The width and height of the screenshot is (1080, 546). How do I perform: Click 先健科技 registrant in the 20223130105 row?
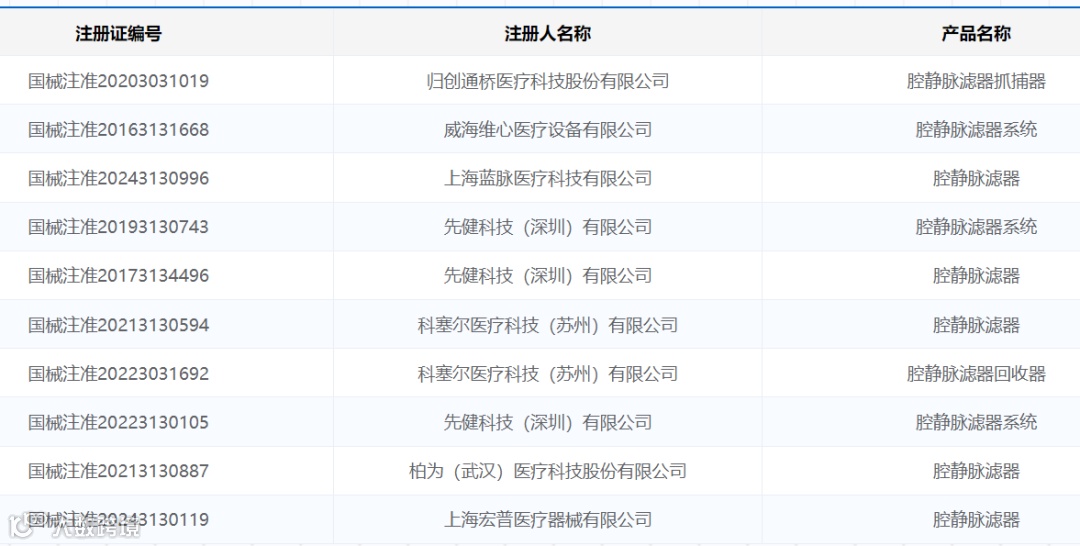pyautogui.click(x=548, y=422)
